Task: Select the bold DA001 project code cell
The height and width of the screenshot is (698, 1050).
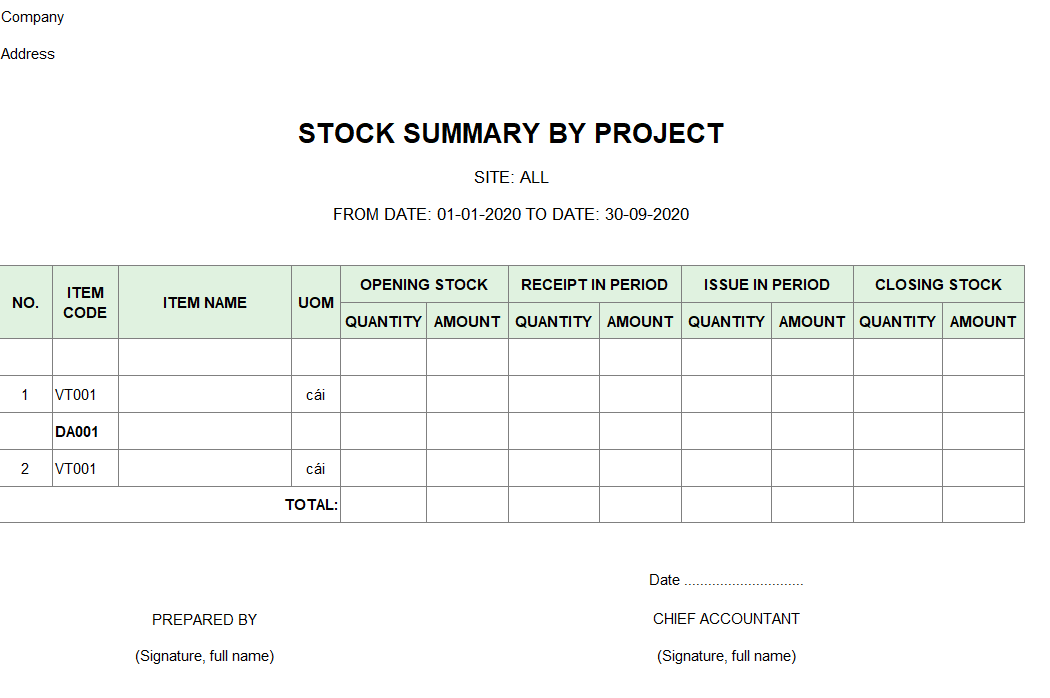Action: tap(85, 431)
